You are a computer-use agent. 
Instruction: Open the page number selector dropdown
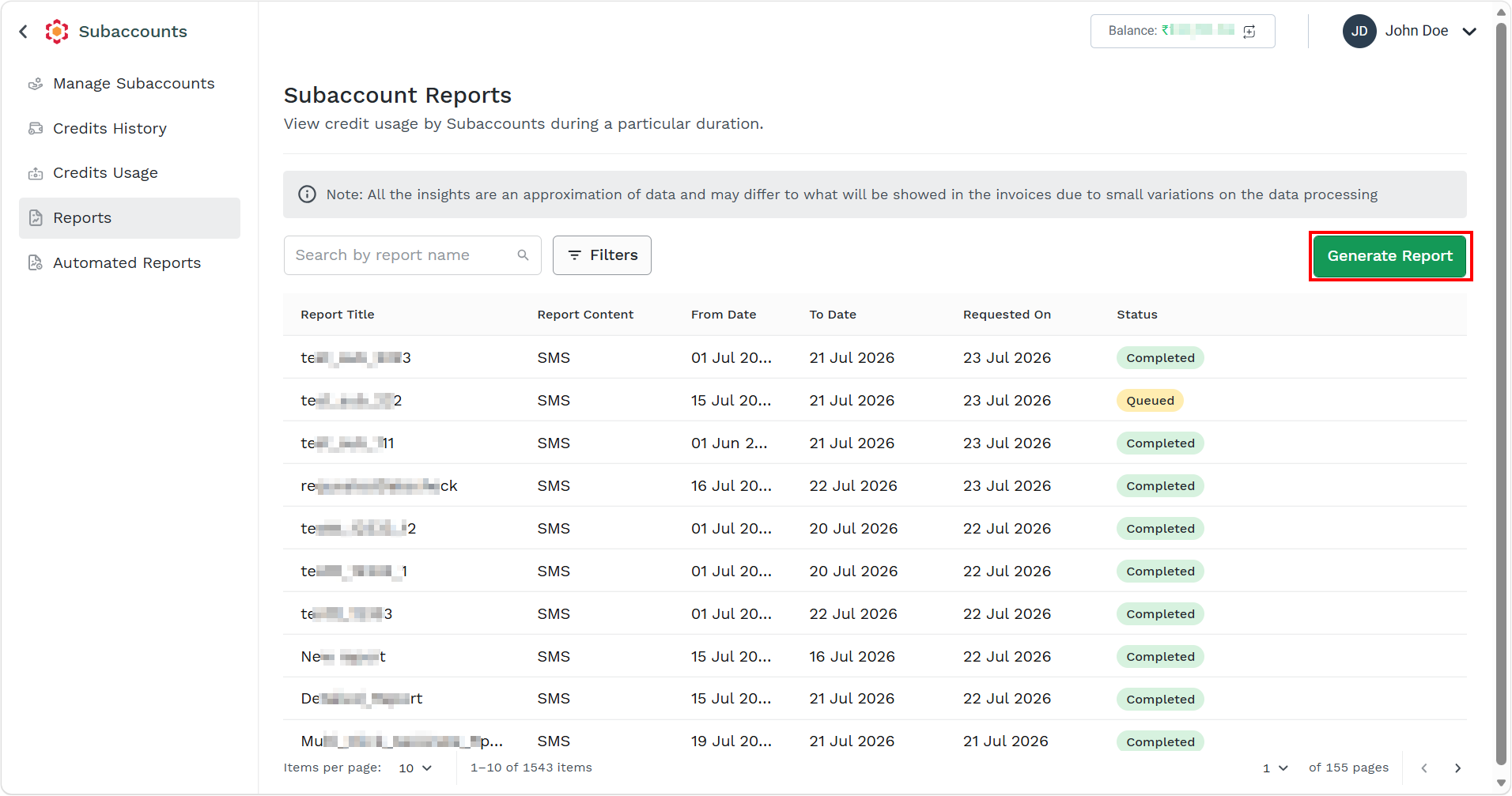(1276, 768)
